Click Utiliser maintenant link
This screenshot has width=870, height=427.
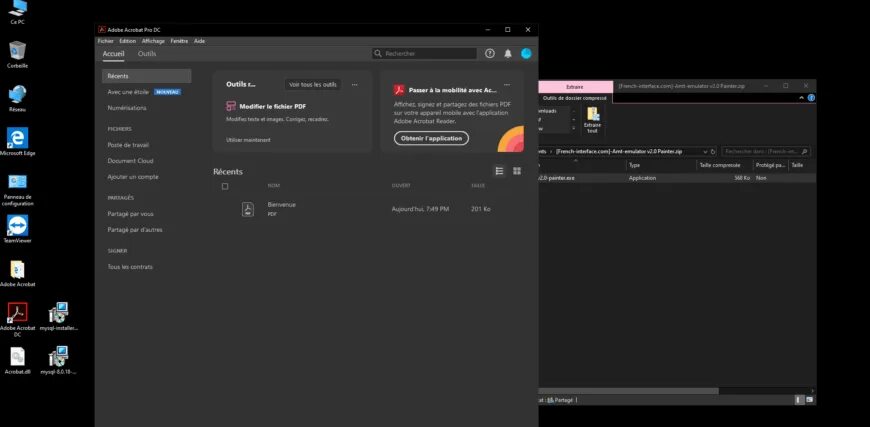pos(249,140)
